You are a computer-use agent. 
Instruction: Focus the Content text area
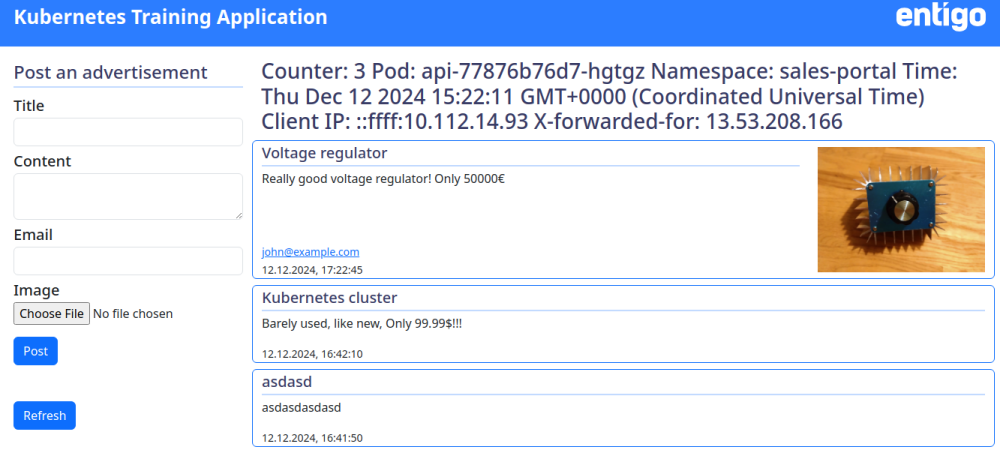point(128,196)
